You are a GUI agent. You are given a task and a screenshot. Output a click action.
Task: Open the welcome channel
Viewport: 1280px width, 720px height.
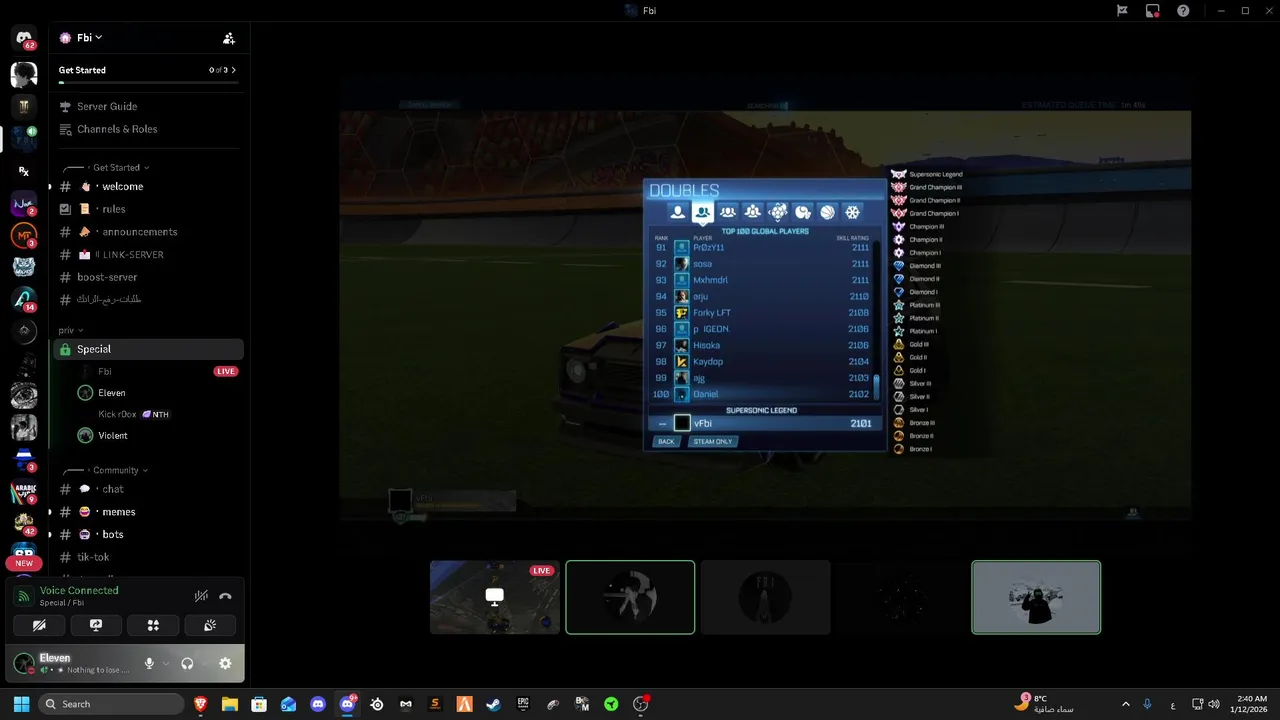147,187
